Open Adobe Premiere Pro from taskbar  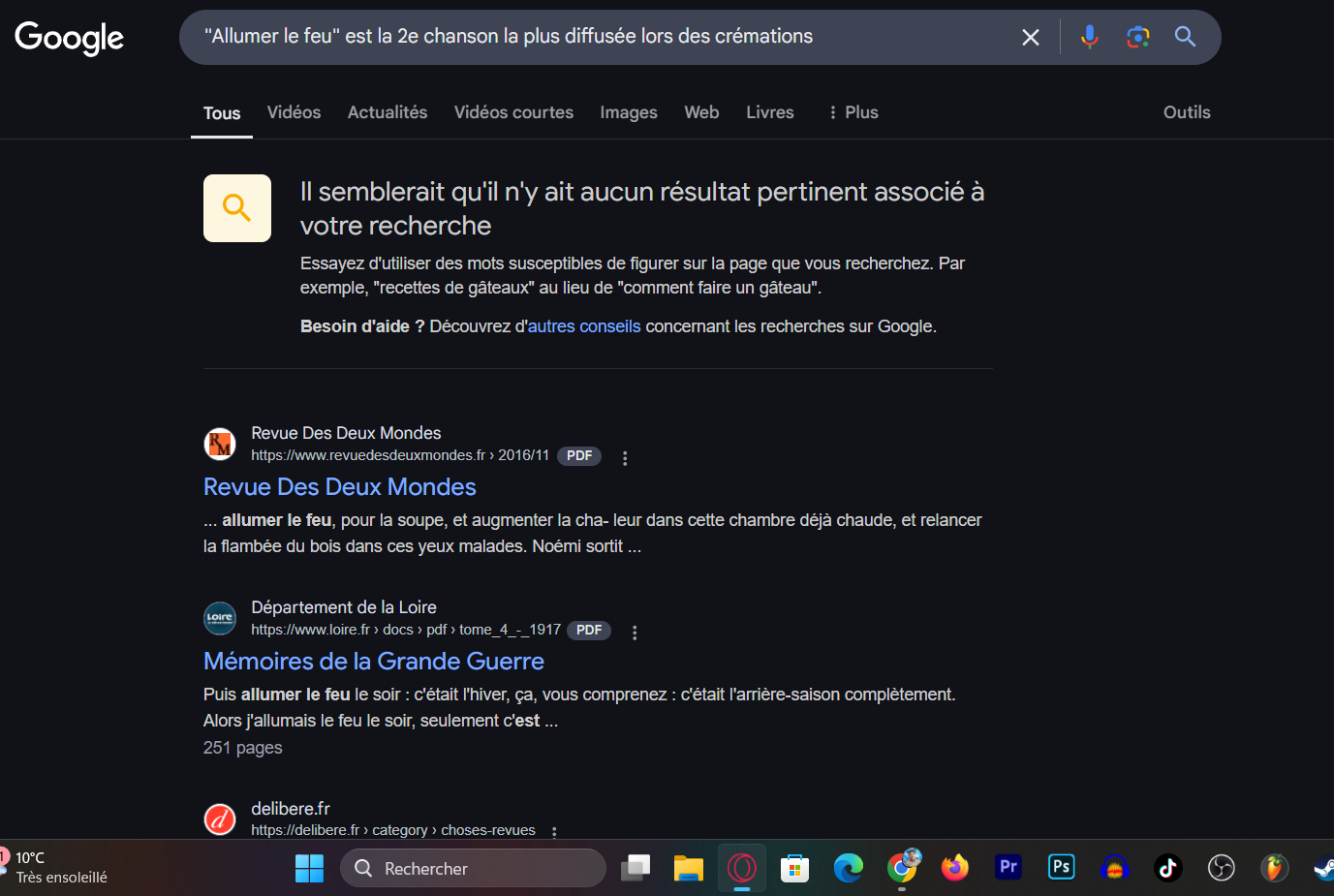click(1008, 867)
